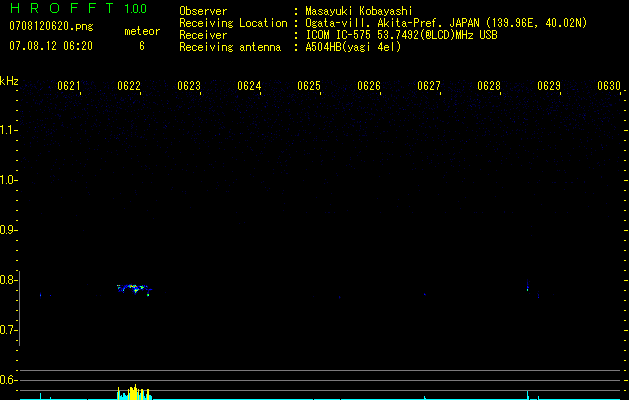The height and width of the screenshot is (400, 629).
Task: Click the 0626 time marker
Action: click(x=369, y=86)
